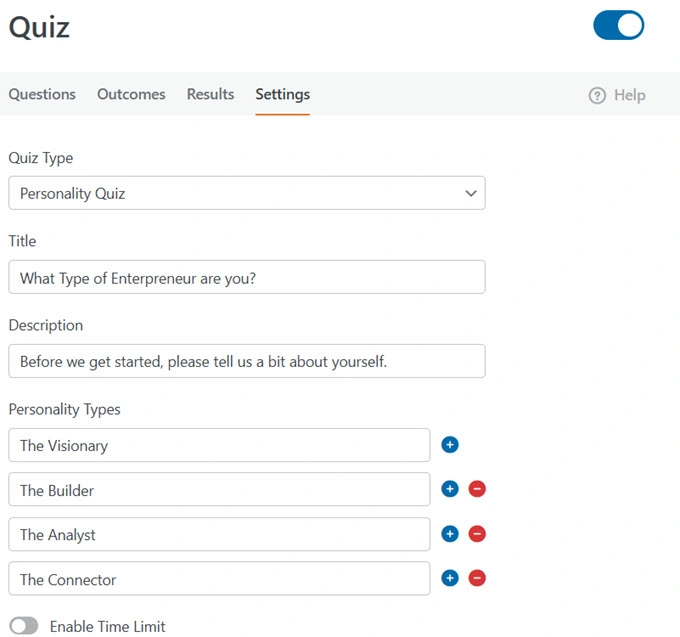Image resolution: width=680 pixels, height=637 pixels.
Task: Remove The Analyst personality type
Action: pos(477,534)
